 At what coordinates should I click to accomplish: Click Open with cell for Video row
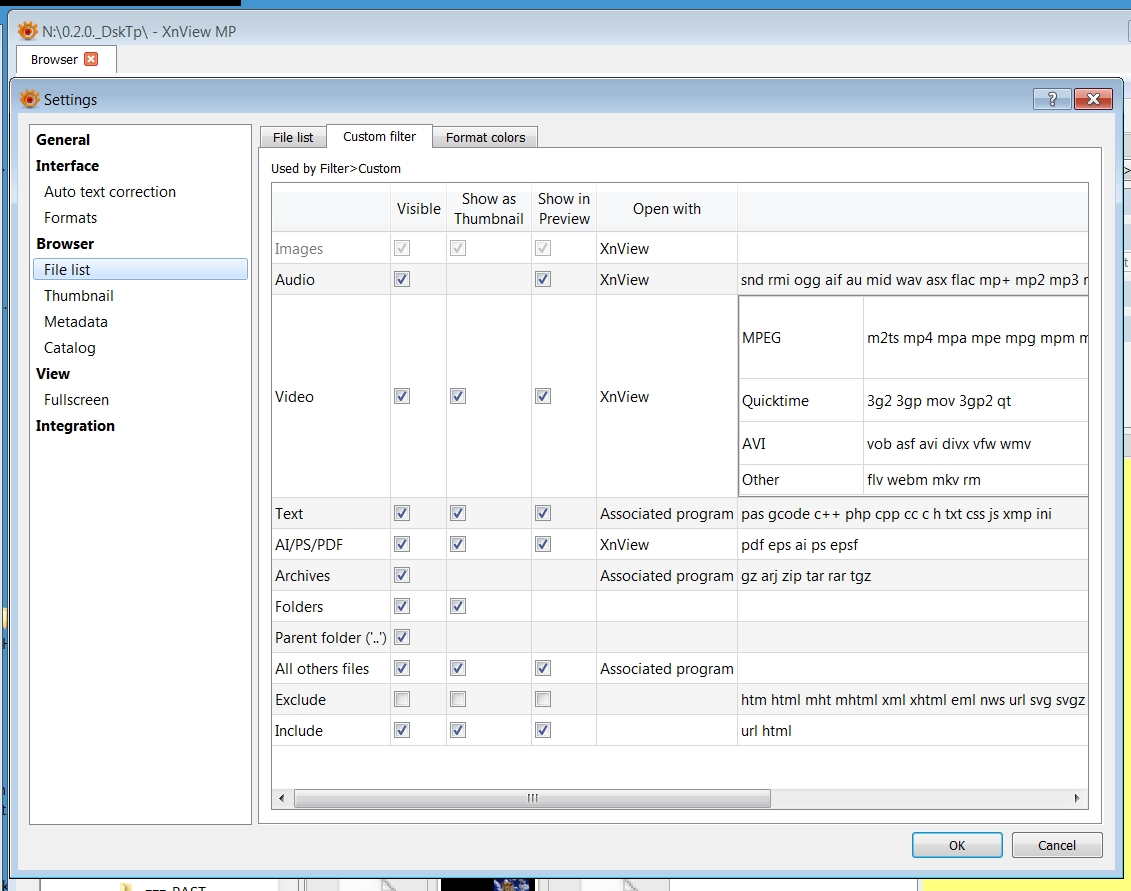pyautogui.click(x=666, y=397)
